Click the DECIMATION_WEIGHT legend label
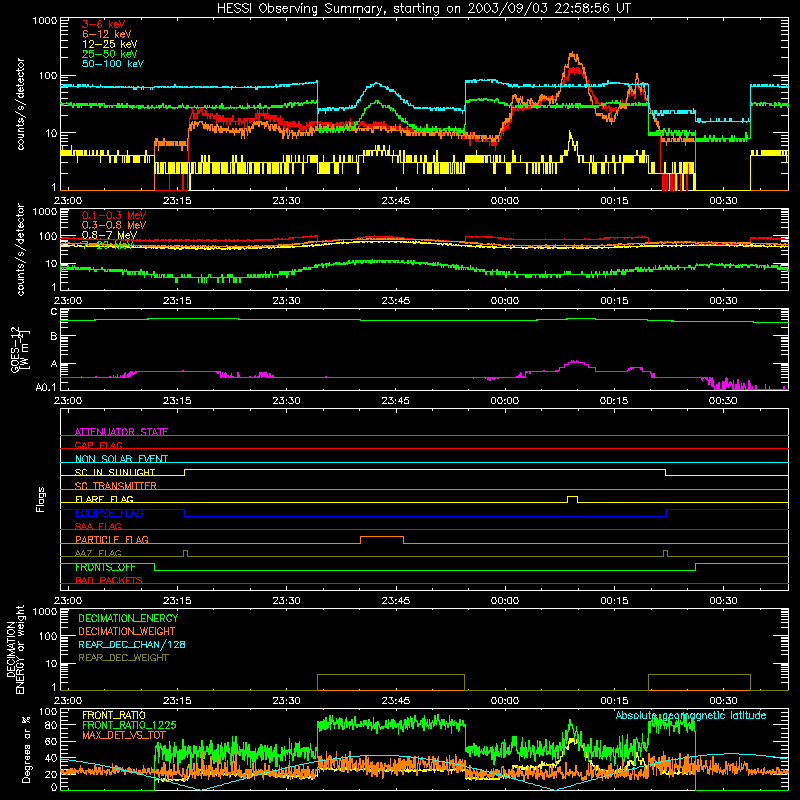 click(127, 631)
